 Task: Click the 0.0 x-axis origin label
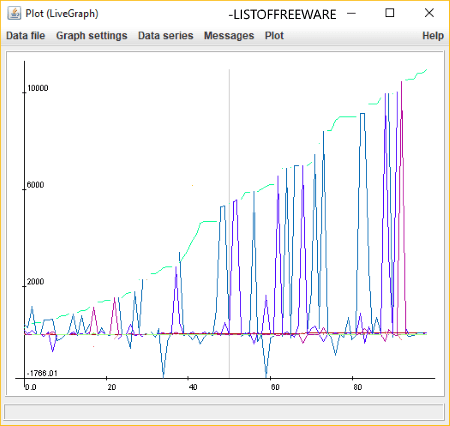31,387
